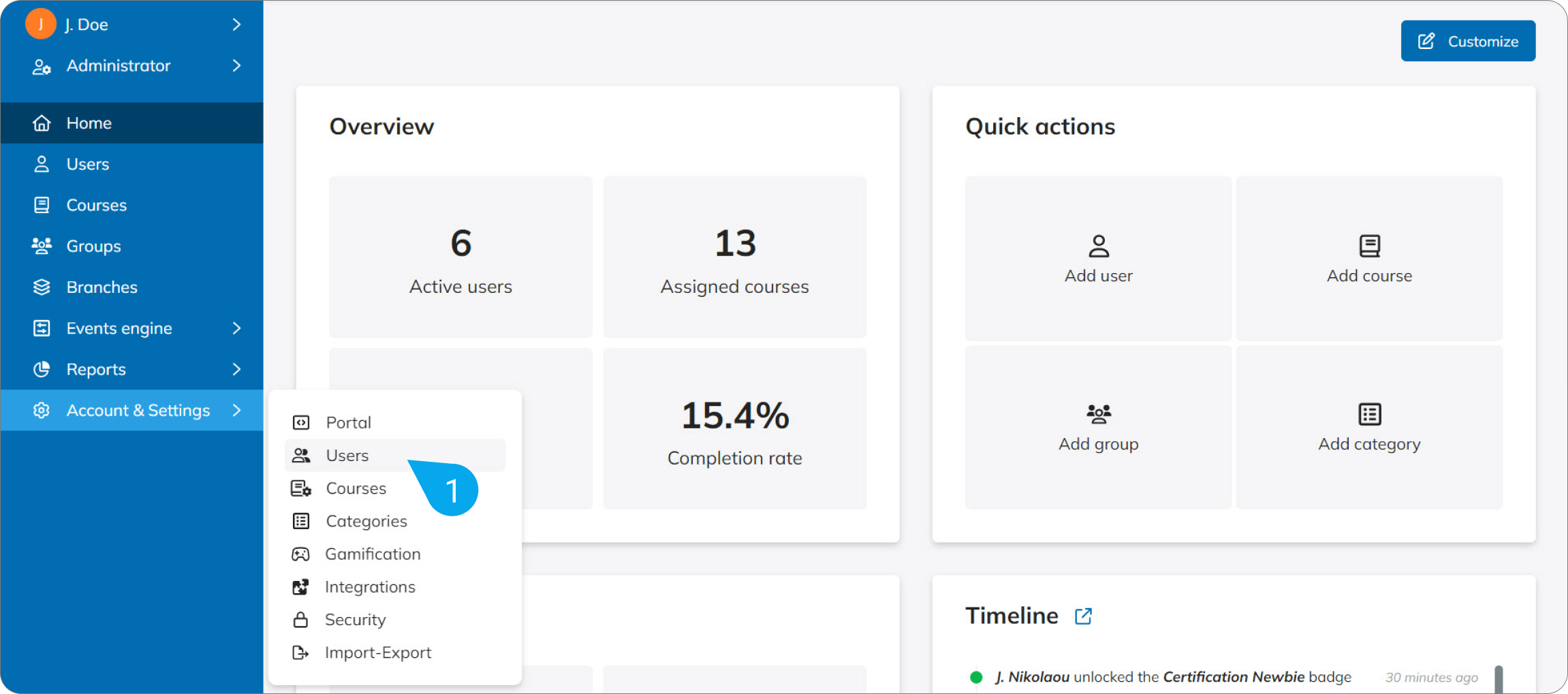Image resolution: width=1568 pixels, height=694 pixels.
Task: Click the Home house icon in sidebar
Action: click(42, 123)
